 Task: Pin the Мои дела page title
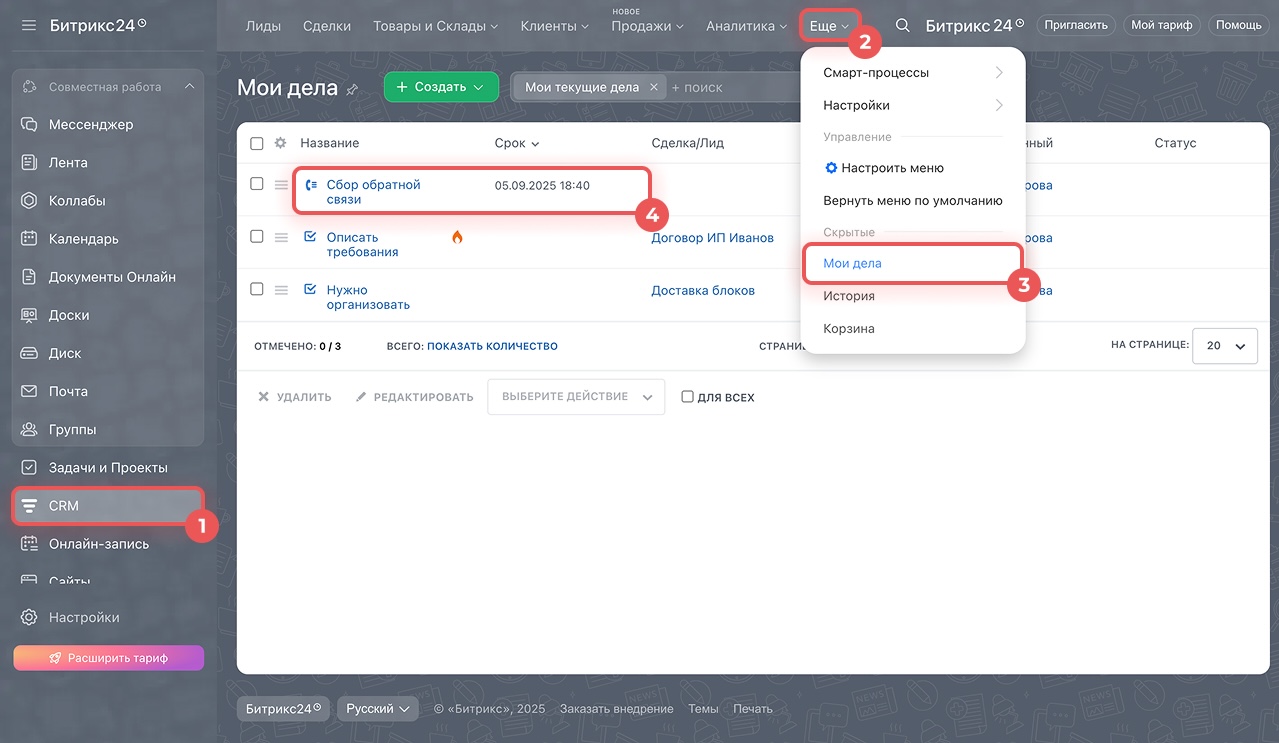[352, 89]
